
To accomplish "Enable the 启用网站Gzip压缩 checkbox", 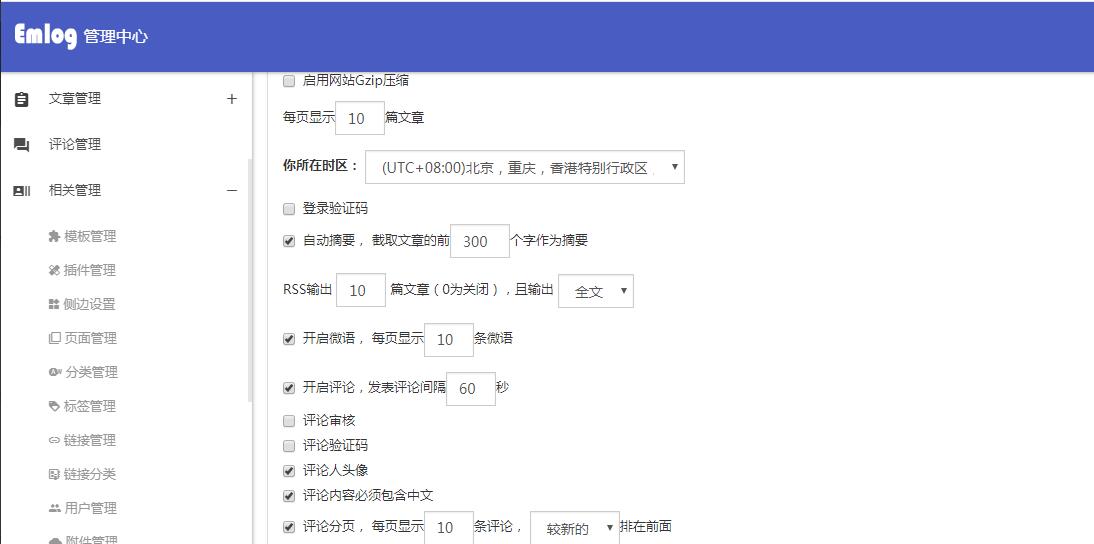I will (x=289, y=81).
